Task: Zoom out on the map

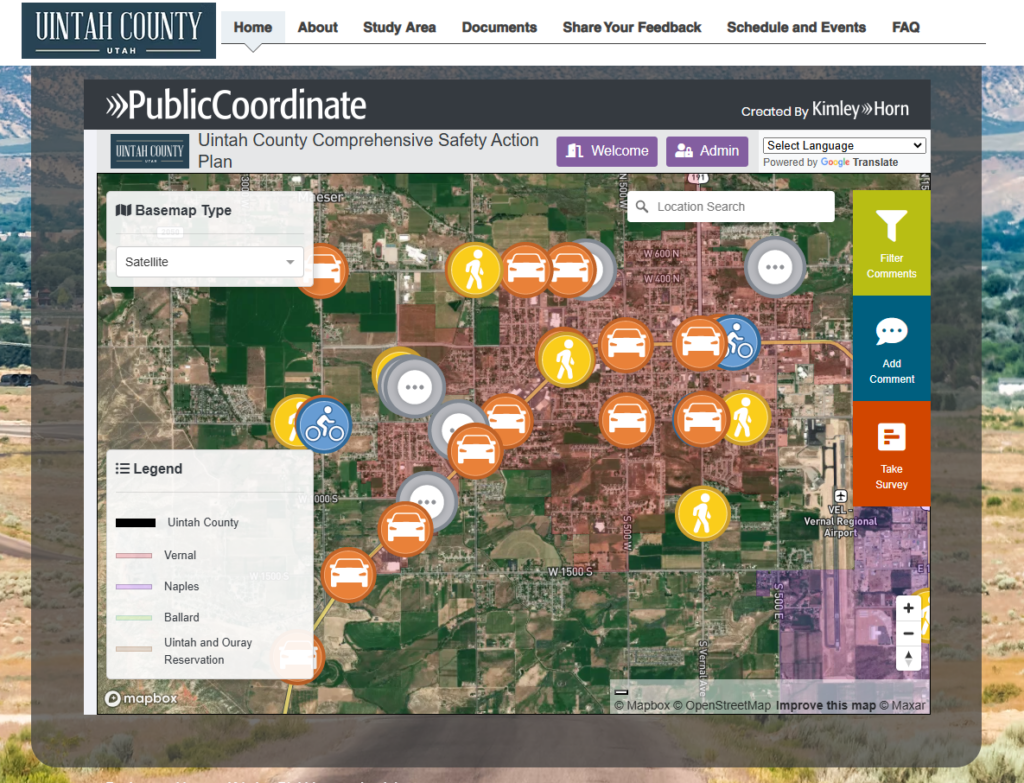Action: click(907, 633)
